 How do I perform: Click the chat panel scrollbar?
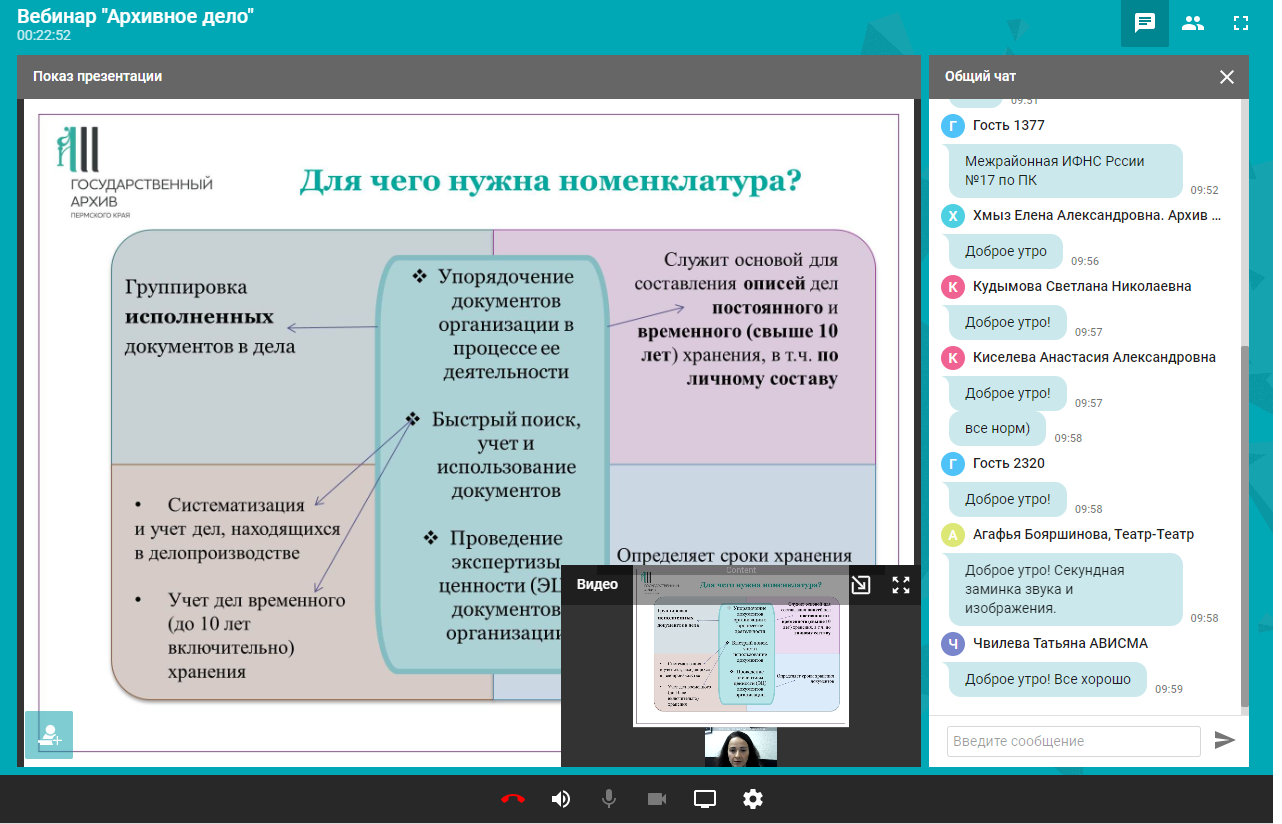(x=1245, y=526)
